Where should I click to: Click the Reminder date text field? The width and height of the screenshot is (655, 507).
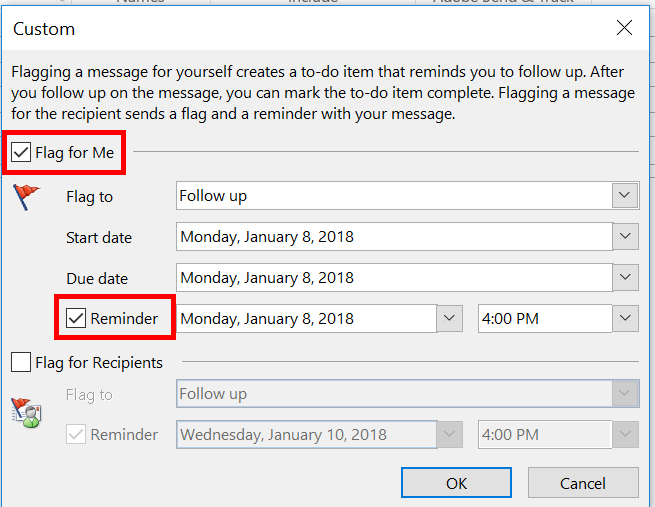coord(306,319)
